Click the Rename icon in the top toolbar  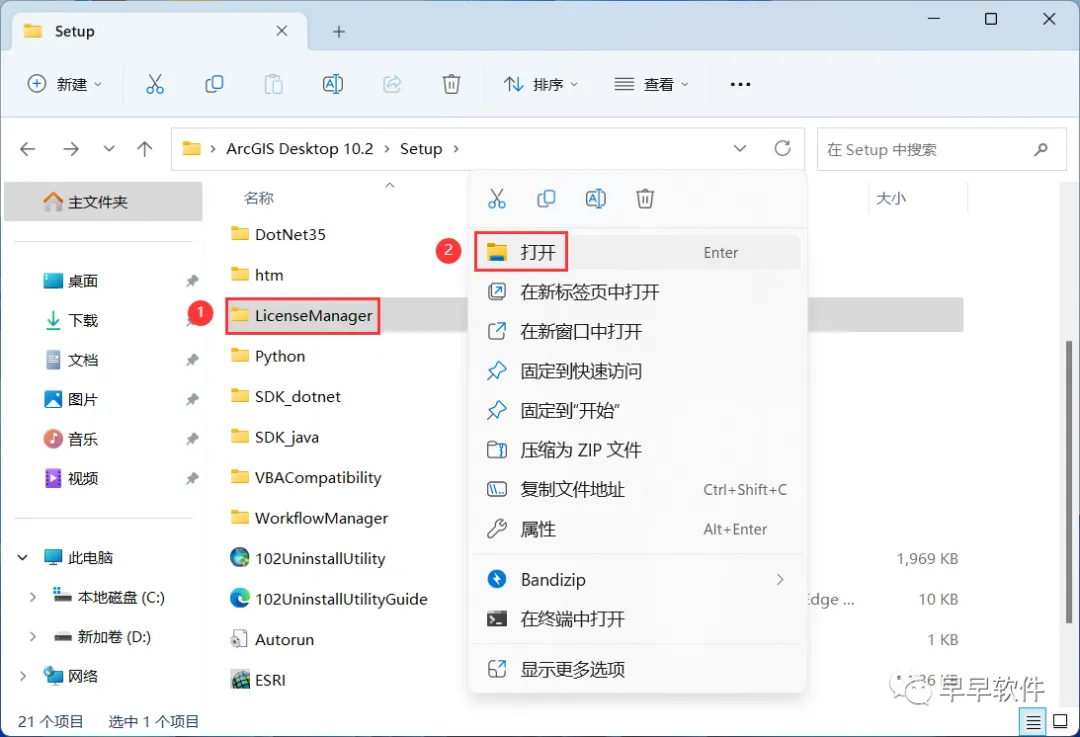(x=333, y=84)
